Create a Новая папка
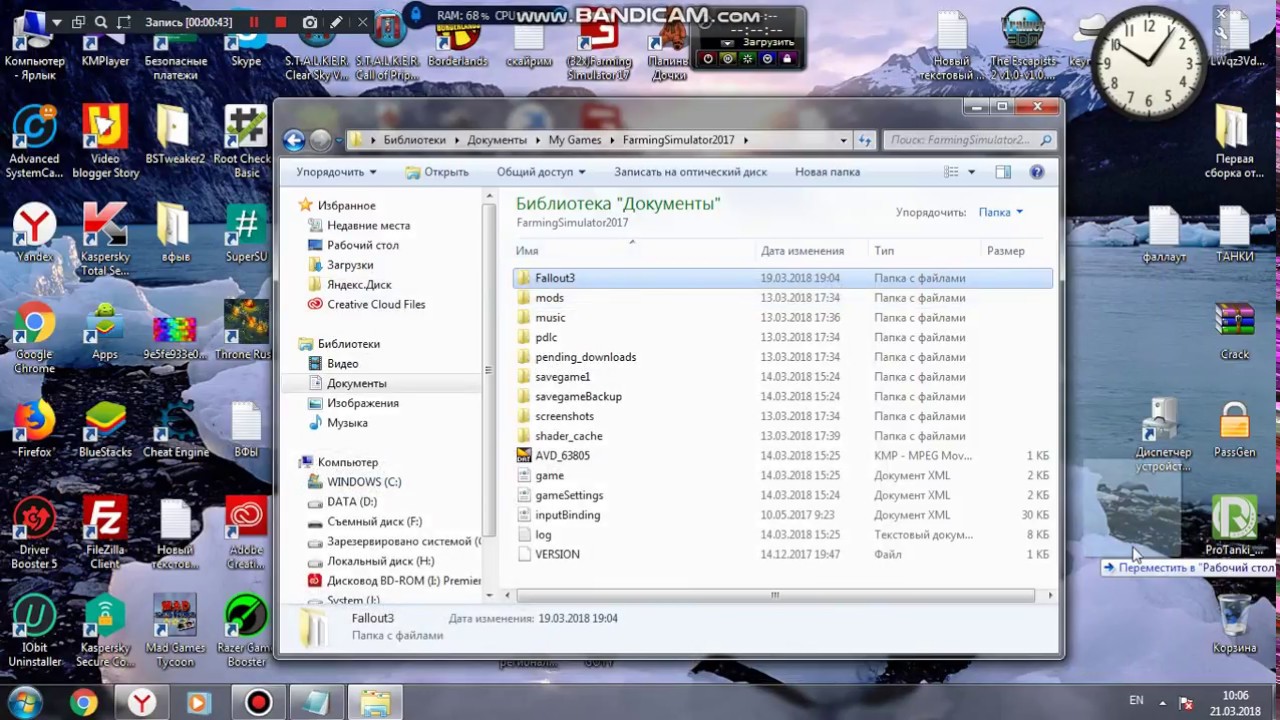Image resolution: width=1280 pixels, height=720 pixels. [827, 172]
